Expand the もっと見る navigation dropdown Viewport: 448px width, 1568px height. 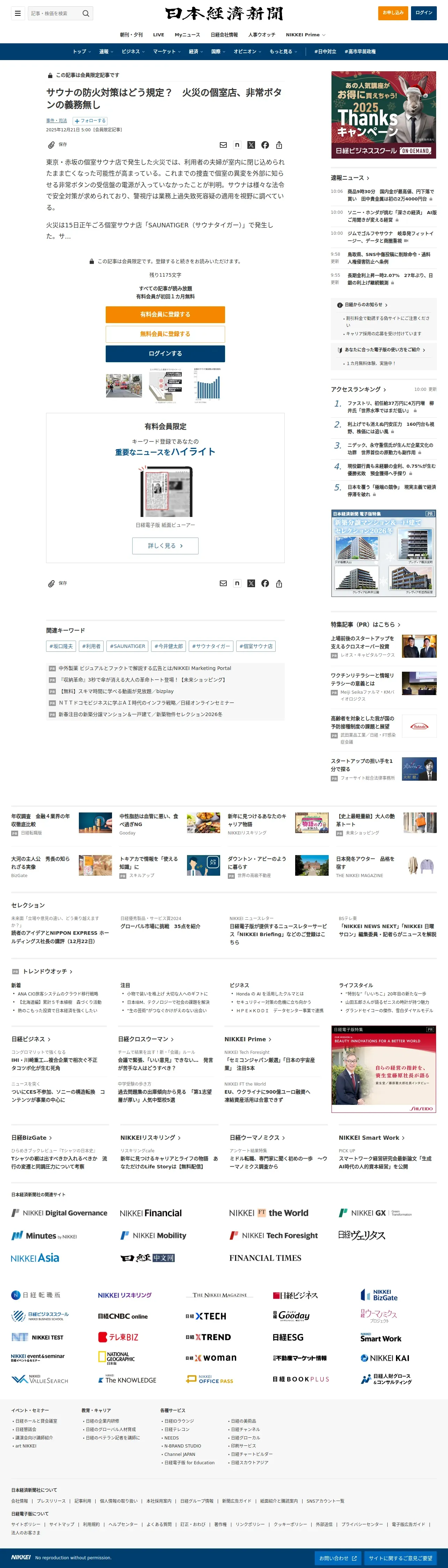tap(283, 52)
